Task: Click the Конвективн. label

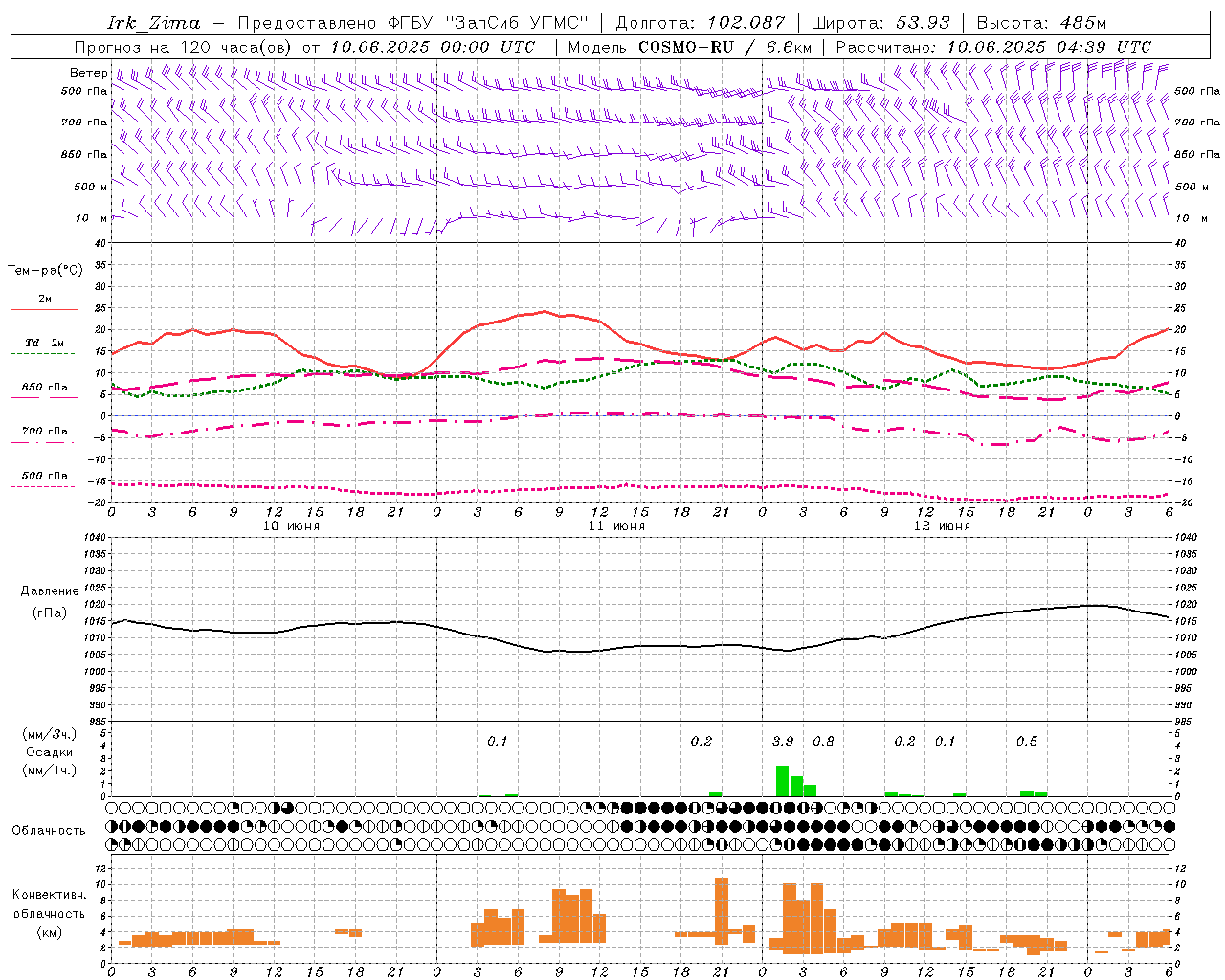Action: 49,895
